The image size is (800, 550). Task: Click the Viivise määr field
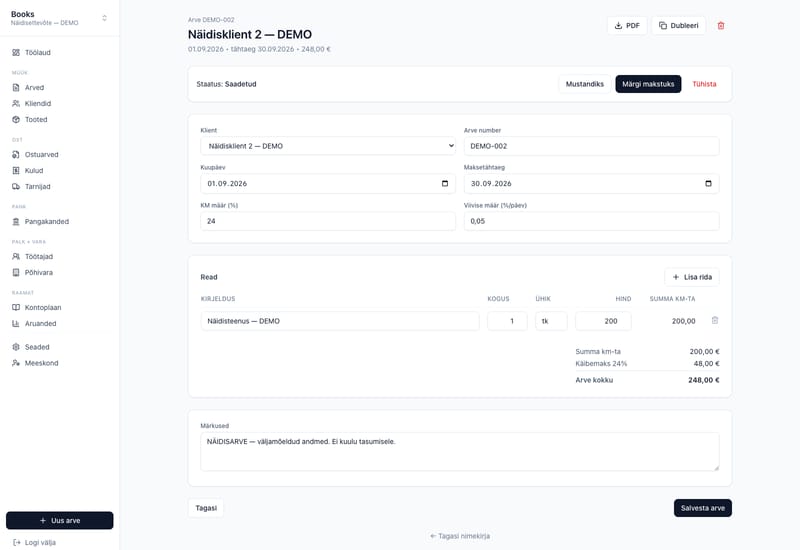pos(591,221)
